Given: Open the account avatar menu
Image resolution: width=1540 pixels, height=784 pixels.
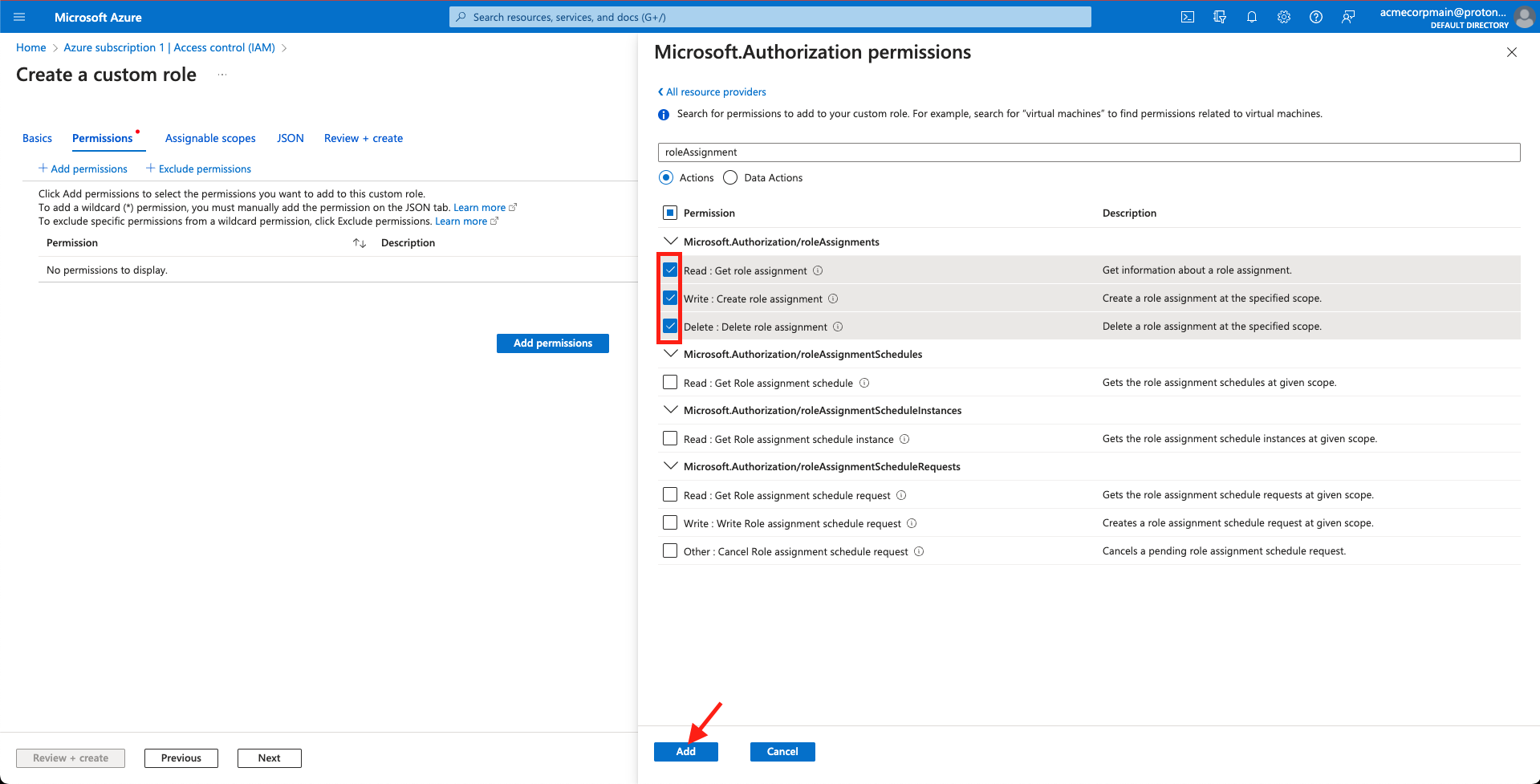Looking at the screenshot, I should 1524,17.
